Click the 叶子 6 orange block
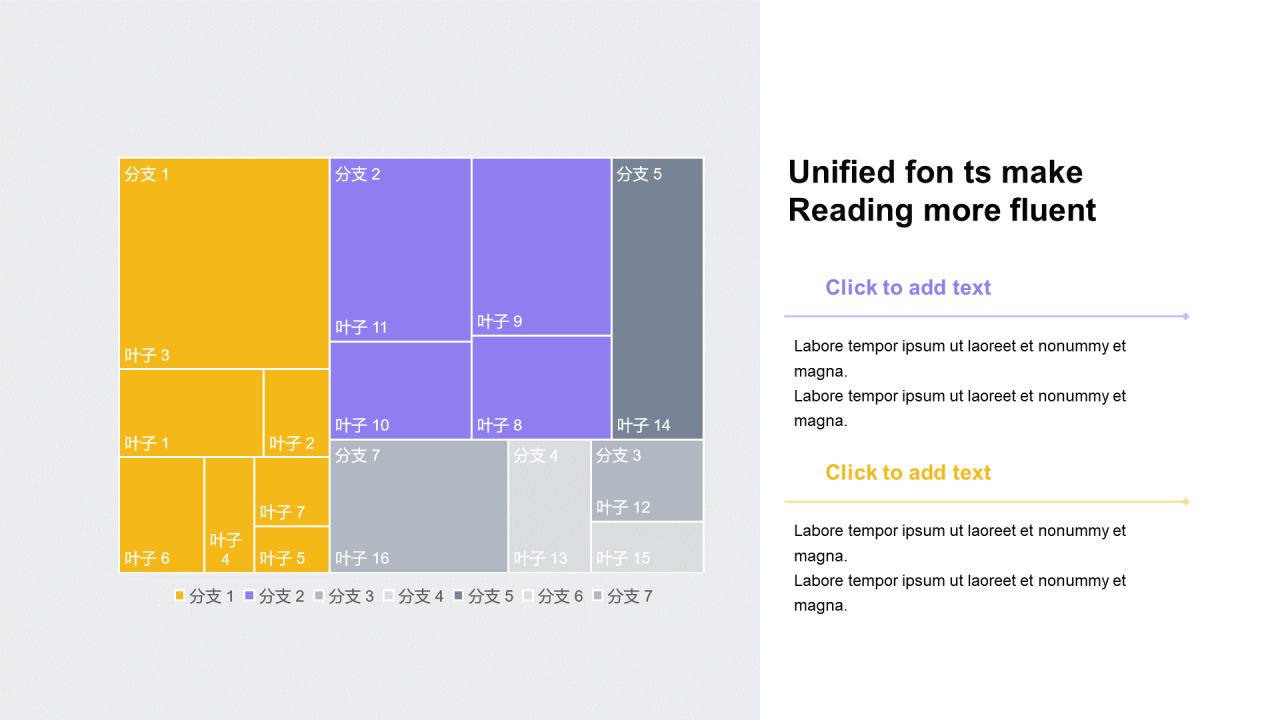Viewport: 1280px width, 720px height. [x=161, y=514]
